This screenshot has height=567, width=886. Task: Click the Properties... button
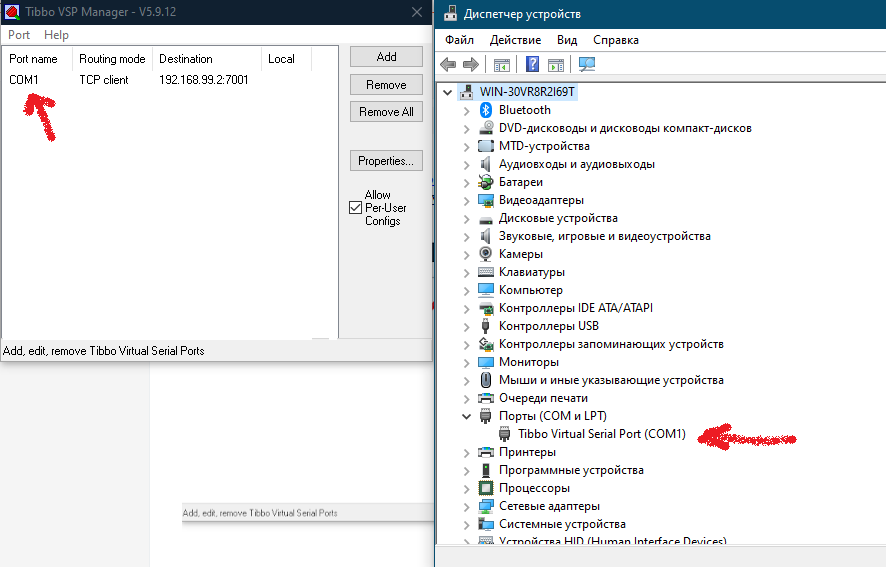386,161
